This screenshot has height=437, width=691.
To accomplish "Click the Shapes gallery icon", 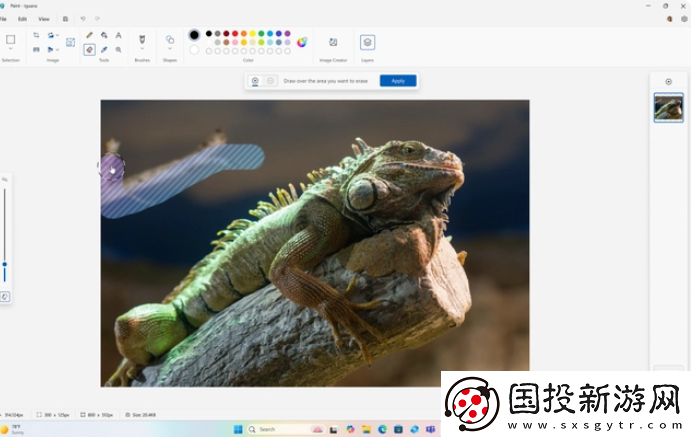I will (170, 39).
